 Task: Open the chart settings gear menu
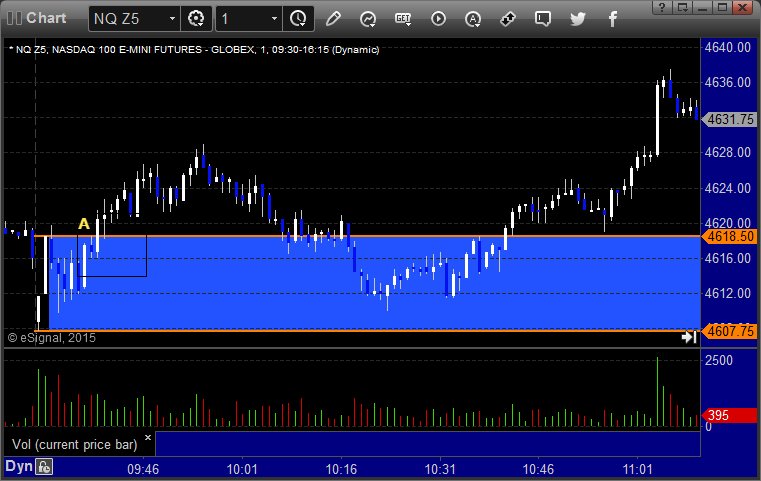pyautogui.click(x=196, y=19)
